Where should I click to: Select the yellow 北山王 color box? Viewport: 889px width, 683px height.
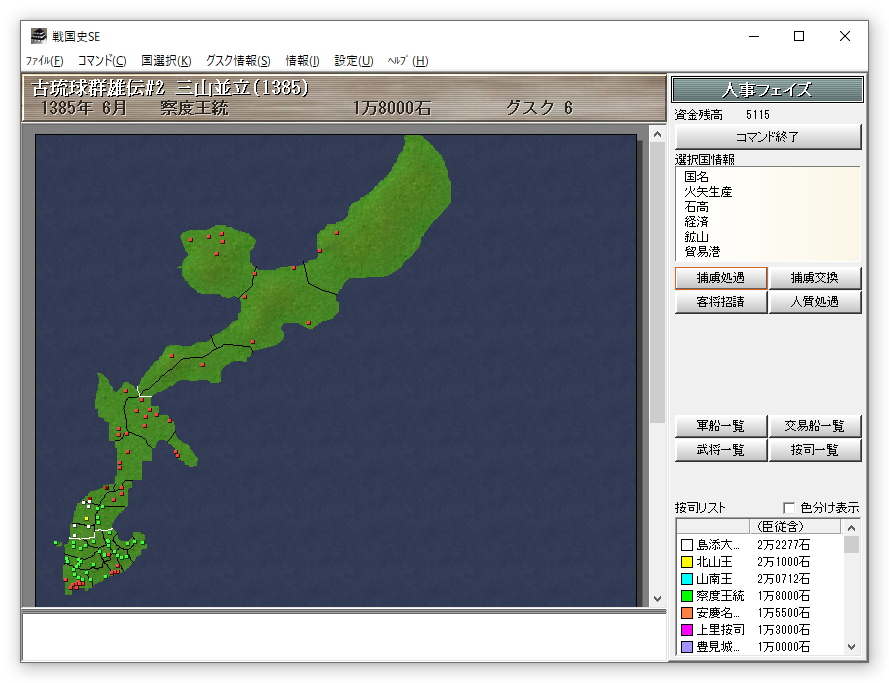(687, 562)
